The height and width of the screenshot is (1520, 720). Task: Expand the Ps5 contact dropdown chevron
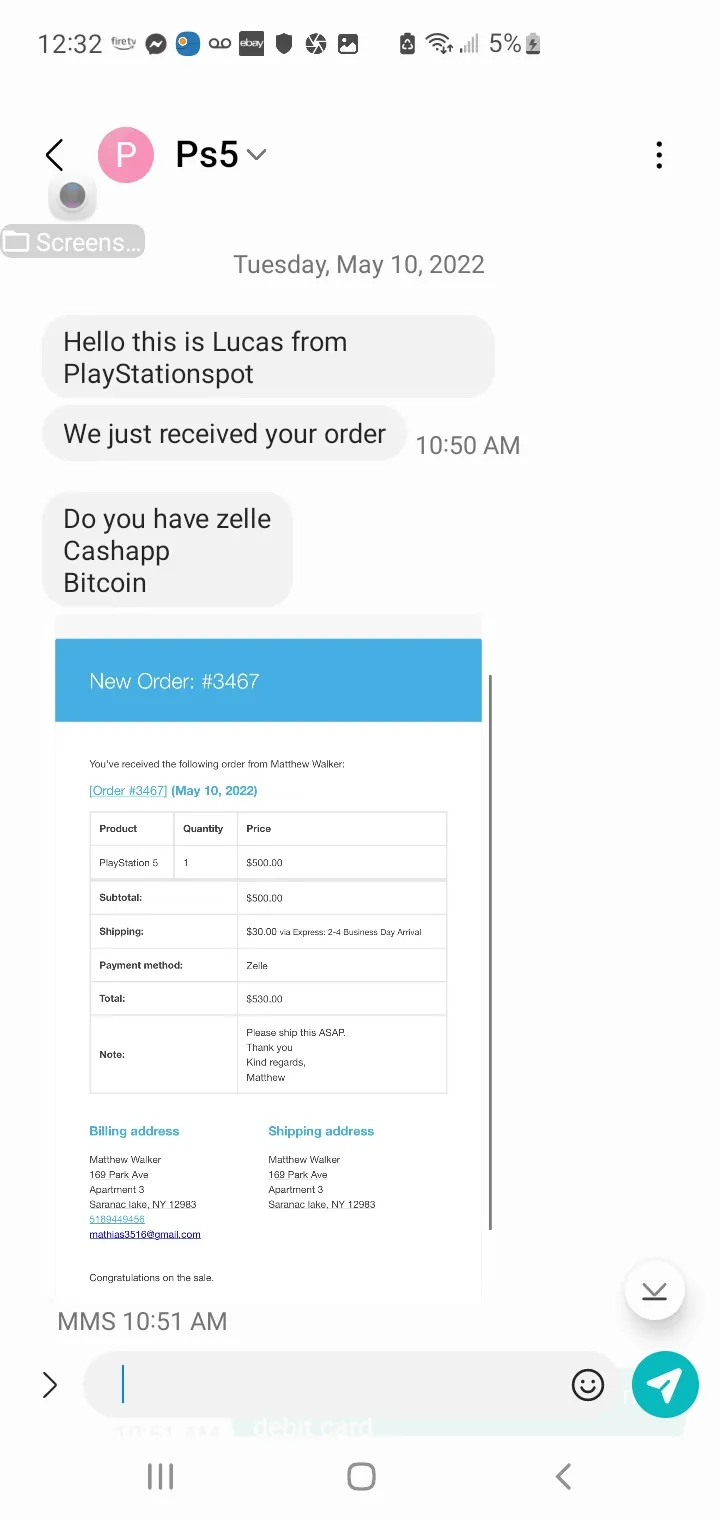pos(256,155)
